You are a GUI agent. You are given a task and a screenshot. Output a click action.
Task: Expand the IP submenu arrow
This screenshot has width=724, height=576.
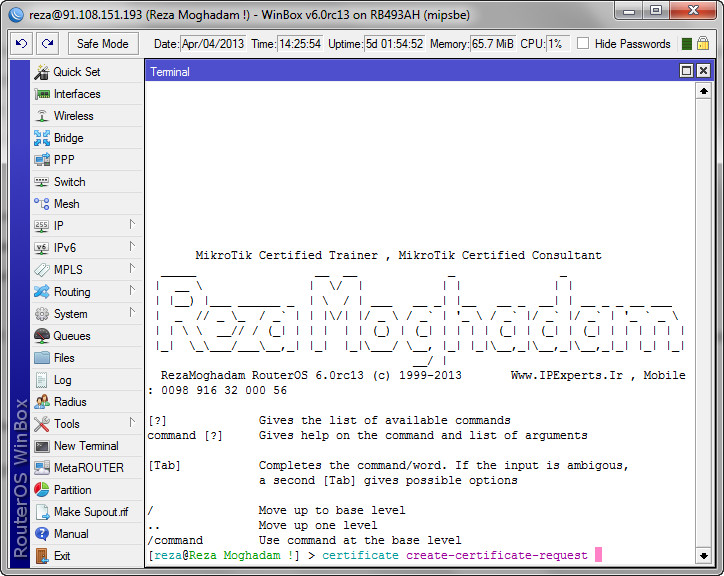(x=132, y=224)
